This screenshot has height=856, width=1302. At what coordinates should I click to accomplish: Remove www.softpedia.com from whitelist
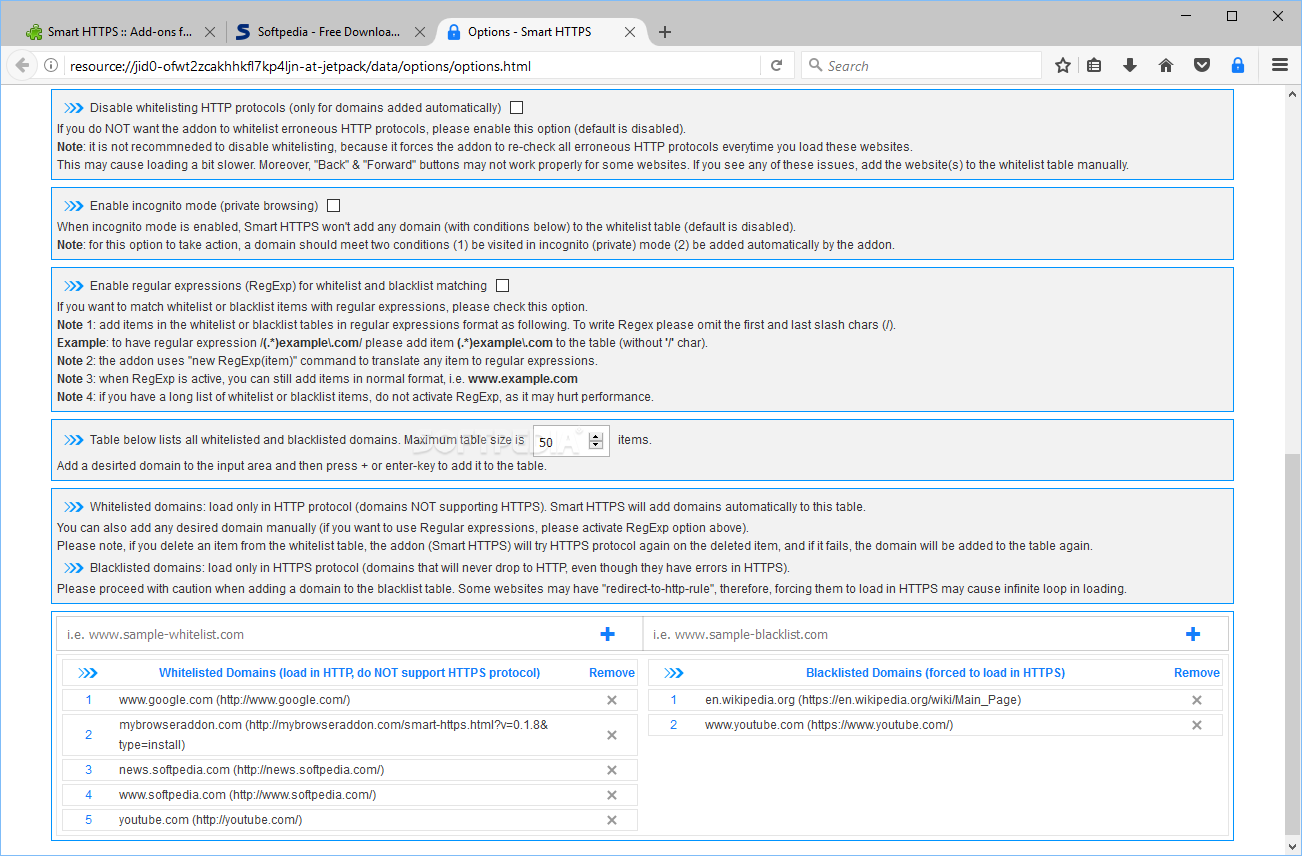click(612, 795)
